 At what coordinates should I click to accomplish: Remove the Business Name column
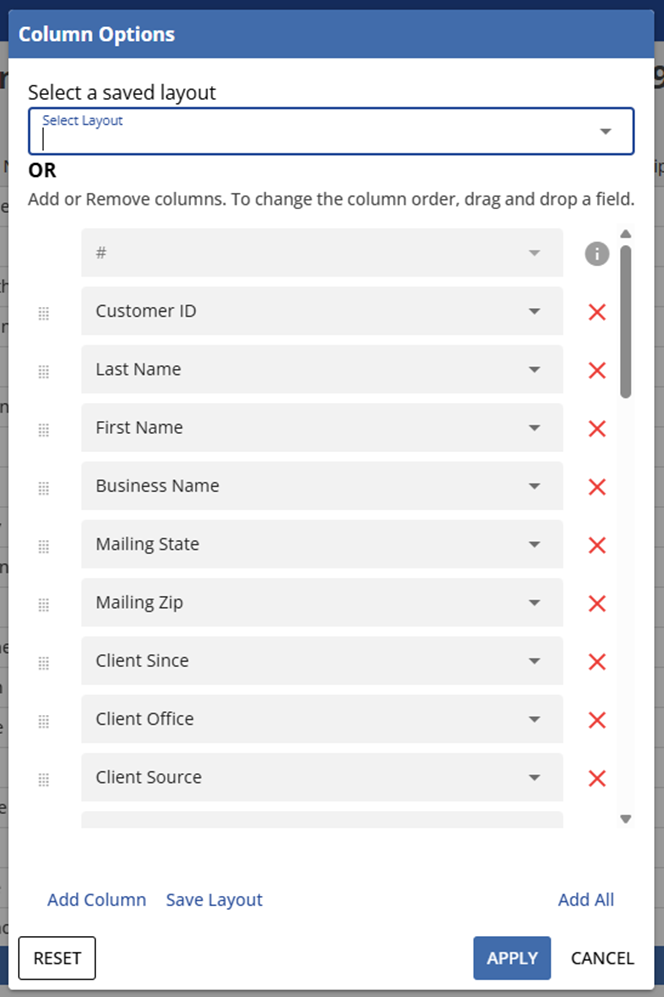coord(596,486)
